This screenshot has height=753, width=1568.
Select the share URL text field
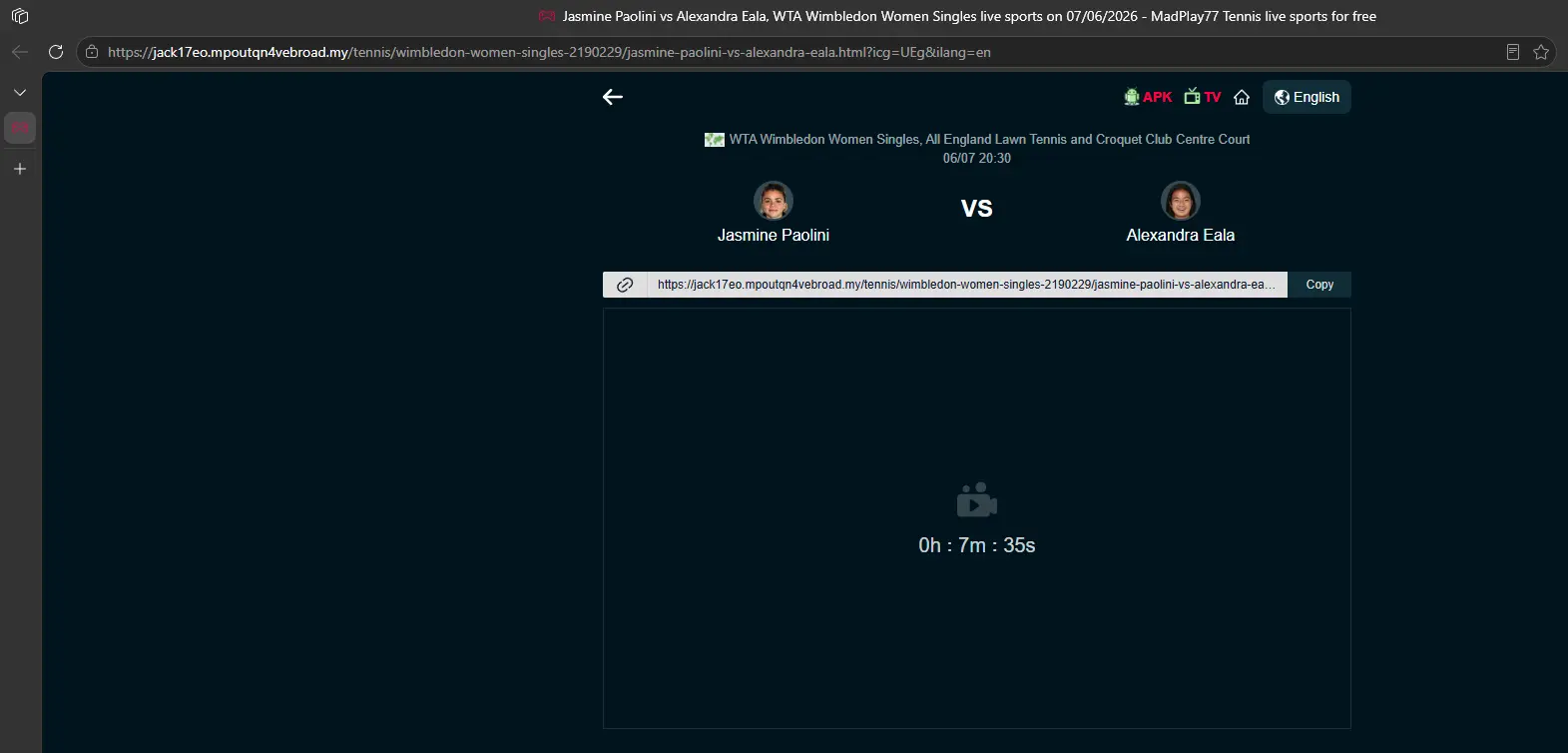pos(967,285)
